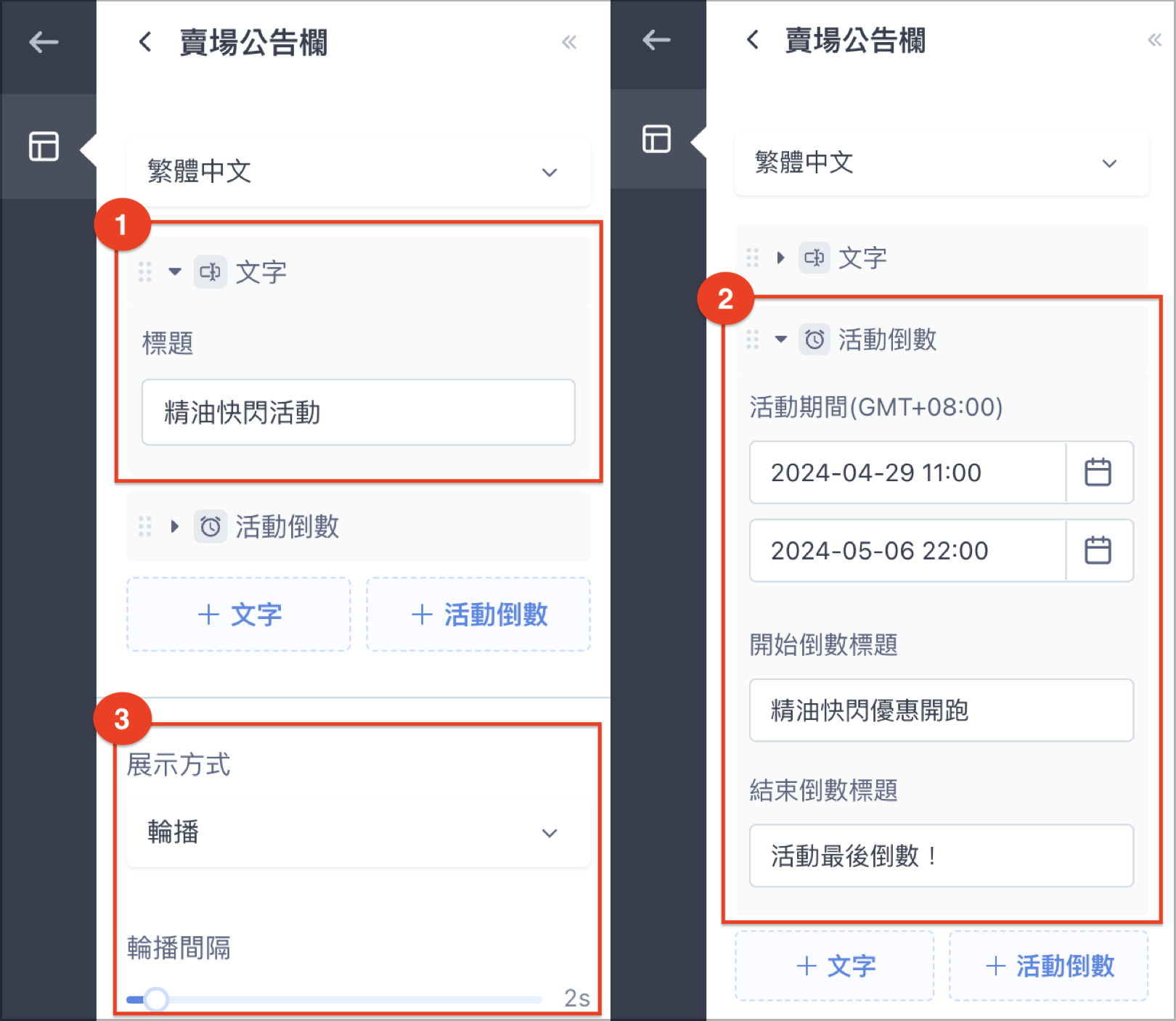Image resolution: width=1176 pixels, height=1021 pixels.
Task: Click the 輪播間隔 label
Action: (179, 948)
